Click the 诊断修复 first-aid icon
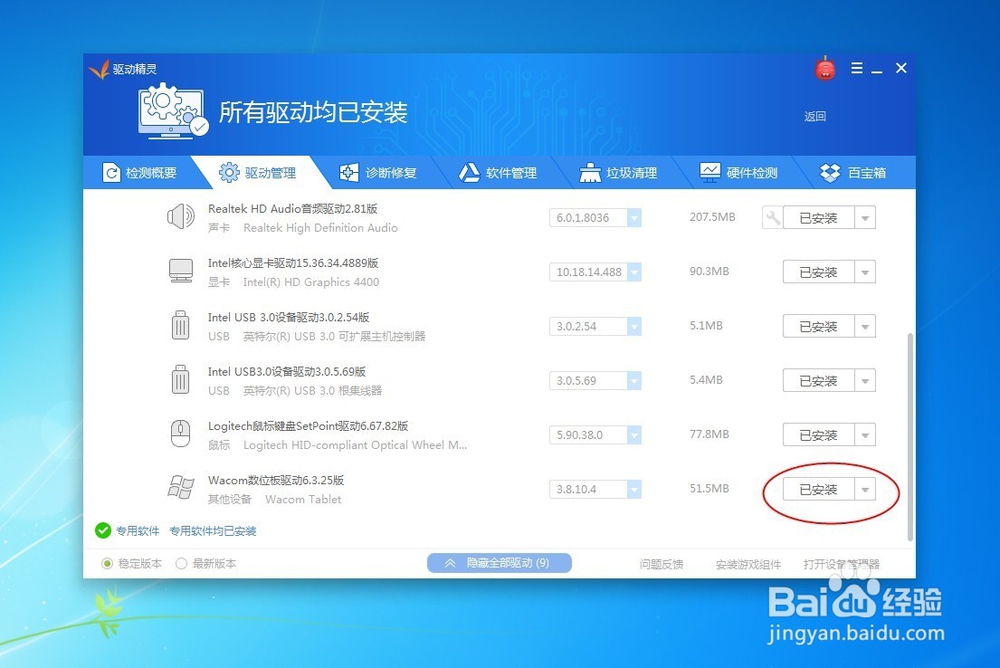 [349, 172]
